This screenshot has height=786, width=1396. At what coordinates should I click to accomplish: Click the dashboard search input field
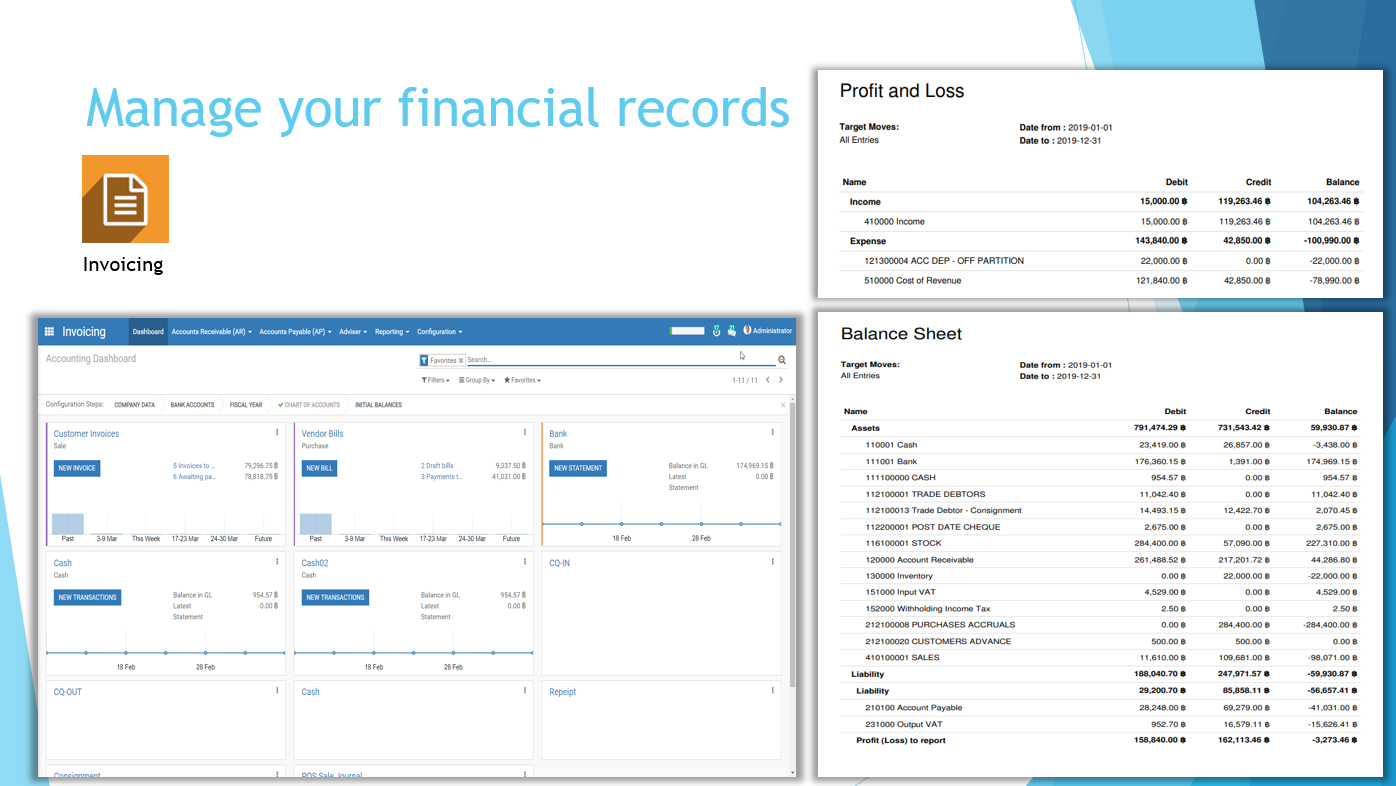(x=620, y=360)
